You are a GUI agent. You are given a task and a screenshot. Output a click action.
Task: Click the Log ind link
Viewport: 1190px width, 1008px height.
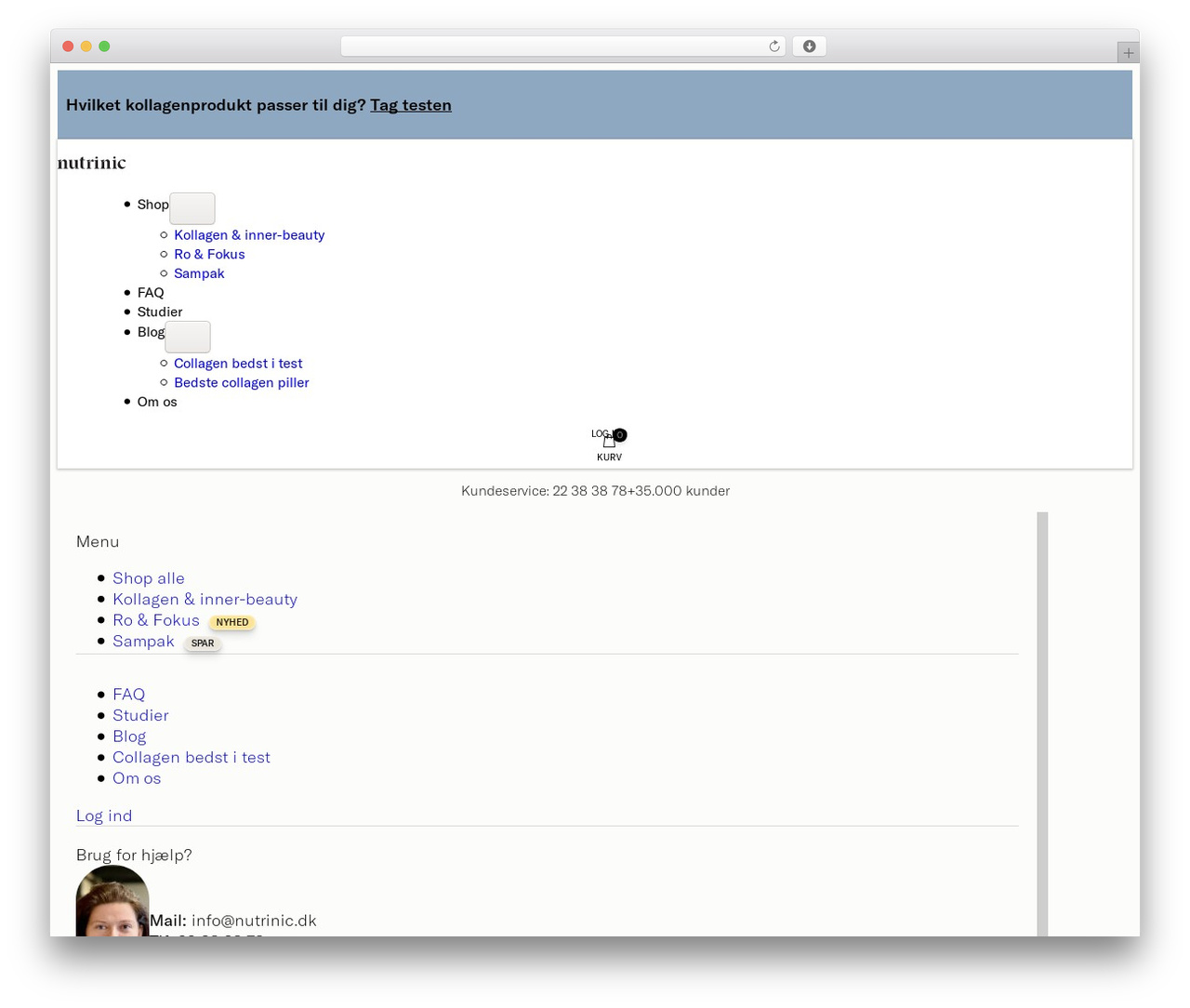click(104, 816)
